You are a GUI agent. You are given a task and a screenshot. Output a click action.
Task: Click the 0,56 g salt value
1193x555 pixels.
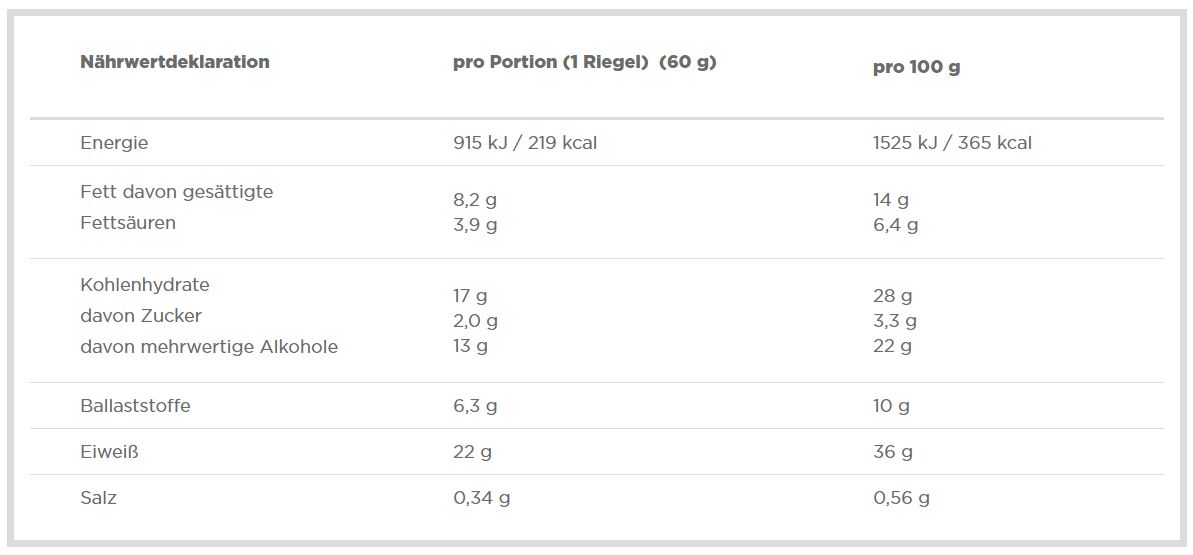point(901,498)
